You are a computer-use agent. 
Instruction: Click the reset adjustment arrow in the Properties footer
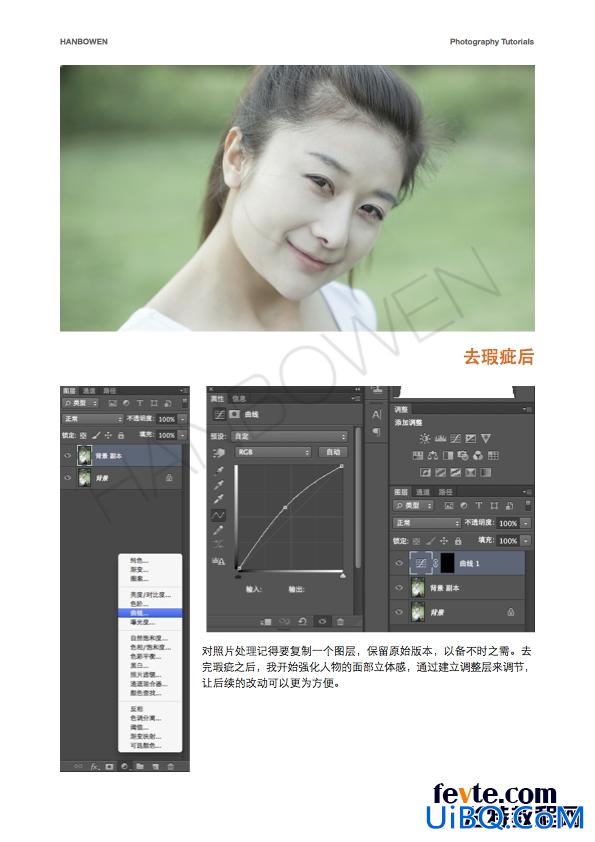[302, 621]
